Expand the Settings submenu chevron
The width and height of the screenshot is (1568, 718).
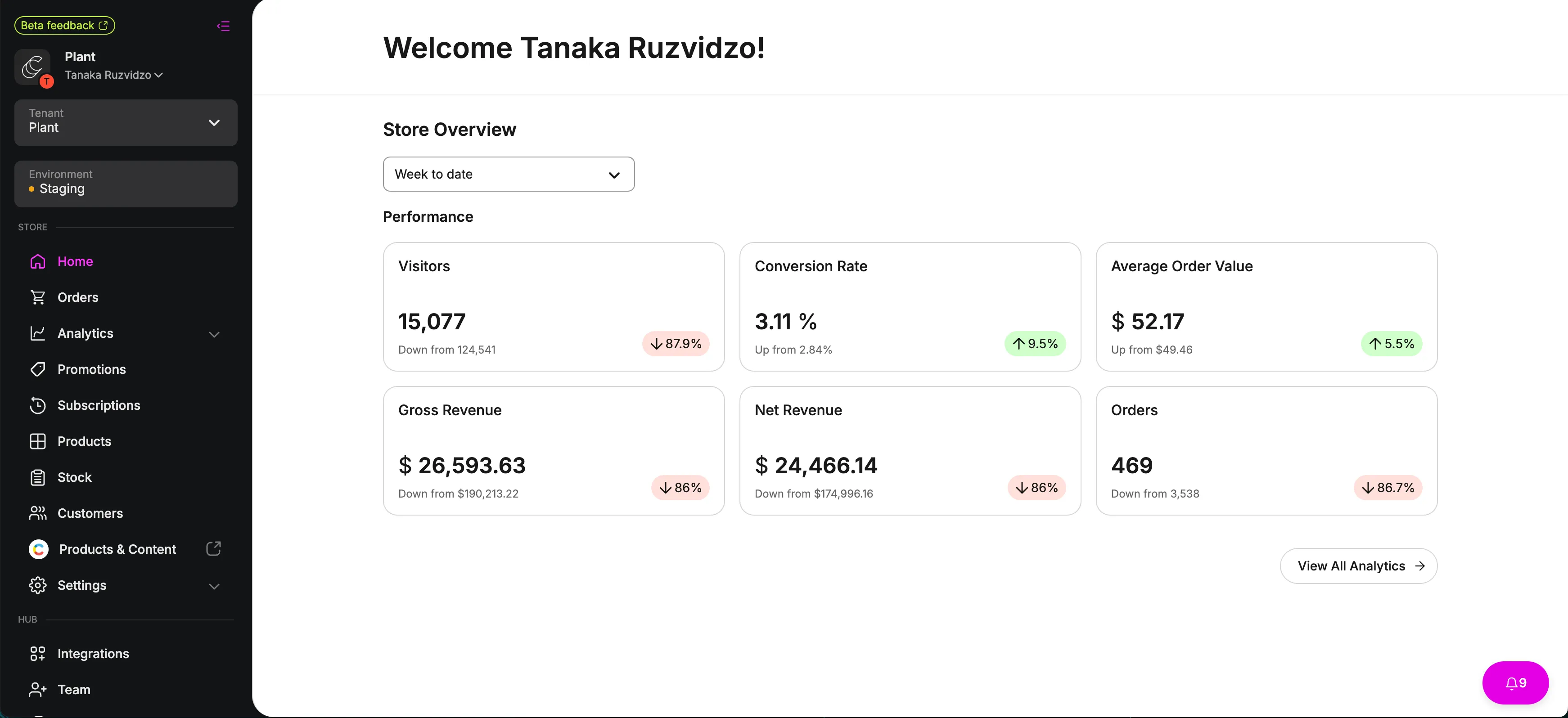click(x=214, y=587)
